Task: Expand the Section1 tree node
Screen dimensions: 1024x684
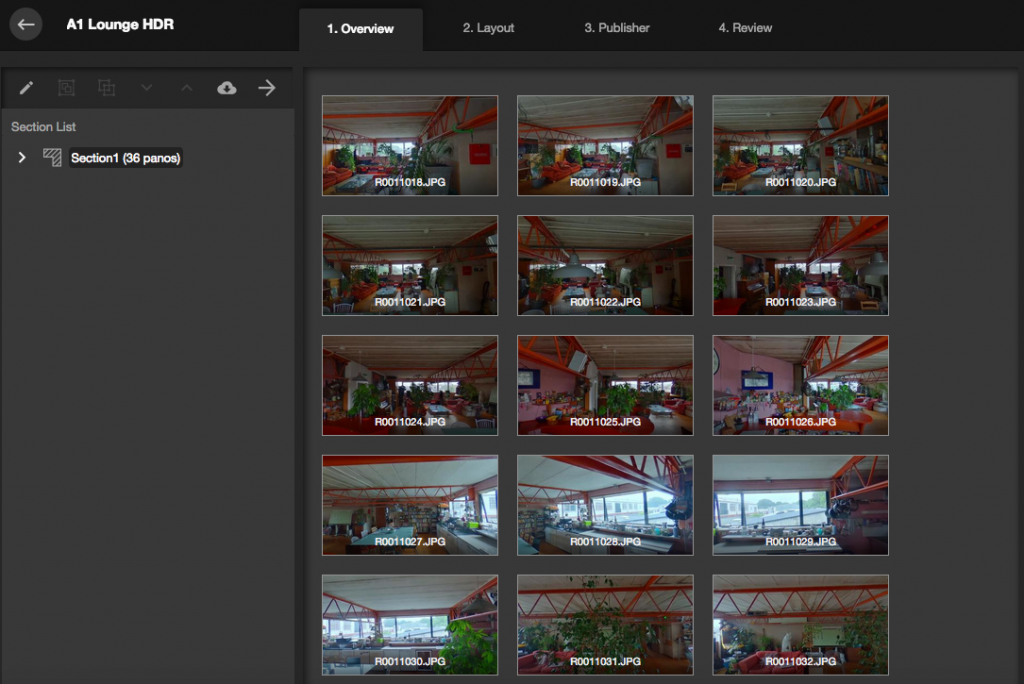Action: coord(22,158)
